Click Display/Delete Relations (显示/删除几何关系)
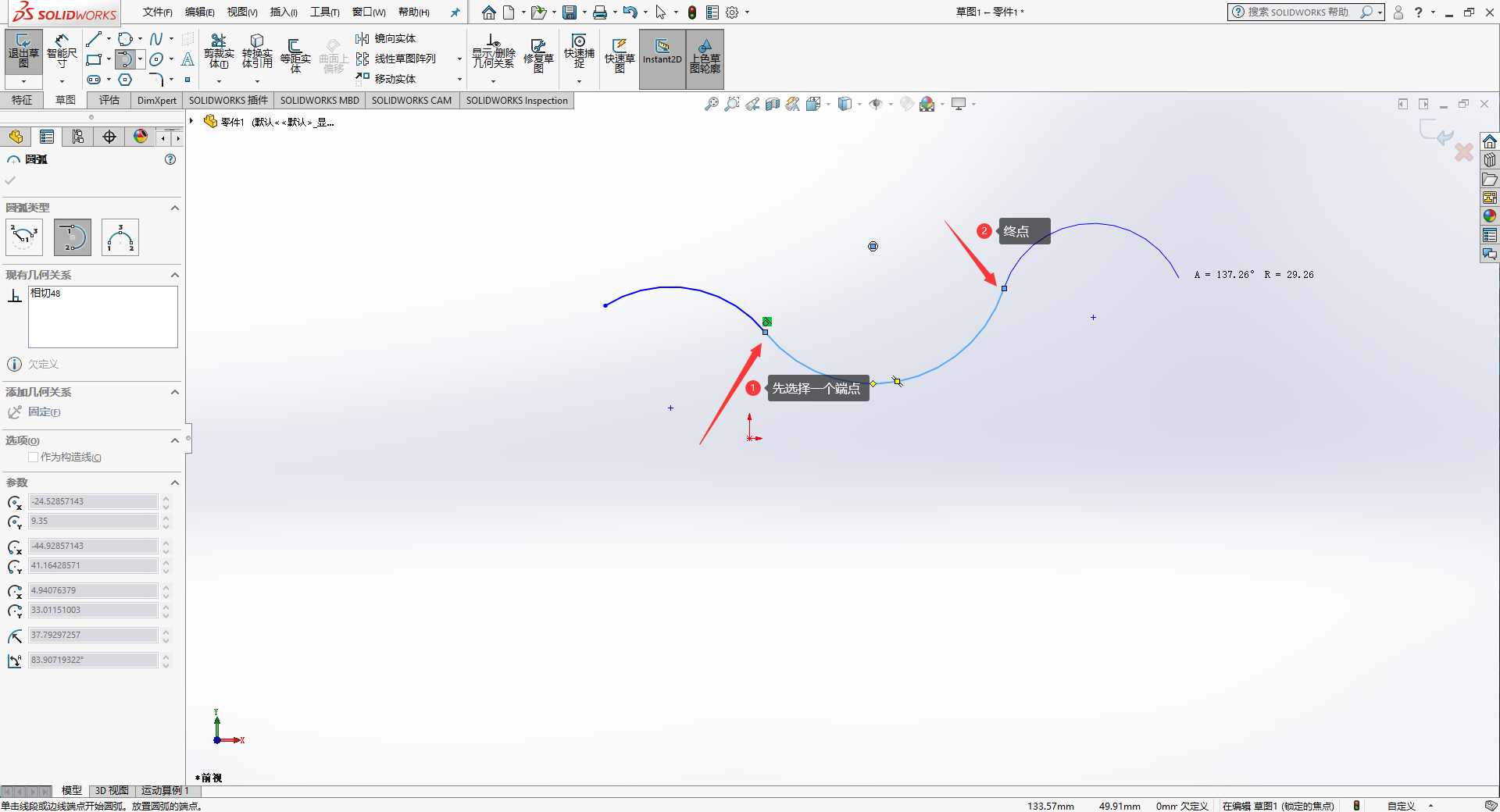The image size is (1500, 812). (493, 52)
